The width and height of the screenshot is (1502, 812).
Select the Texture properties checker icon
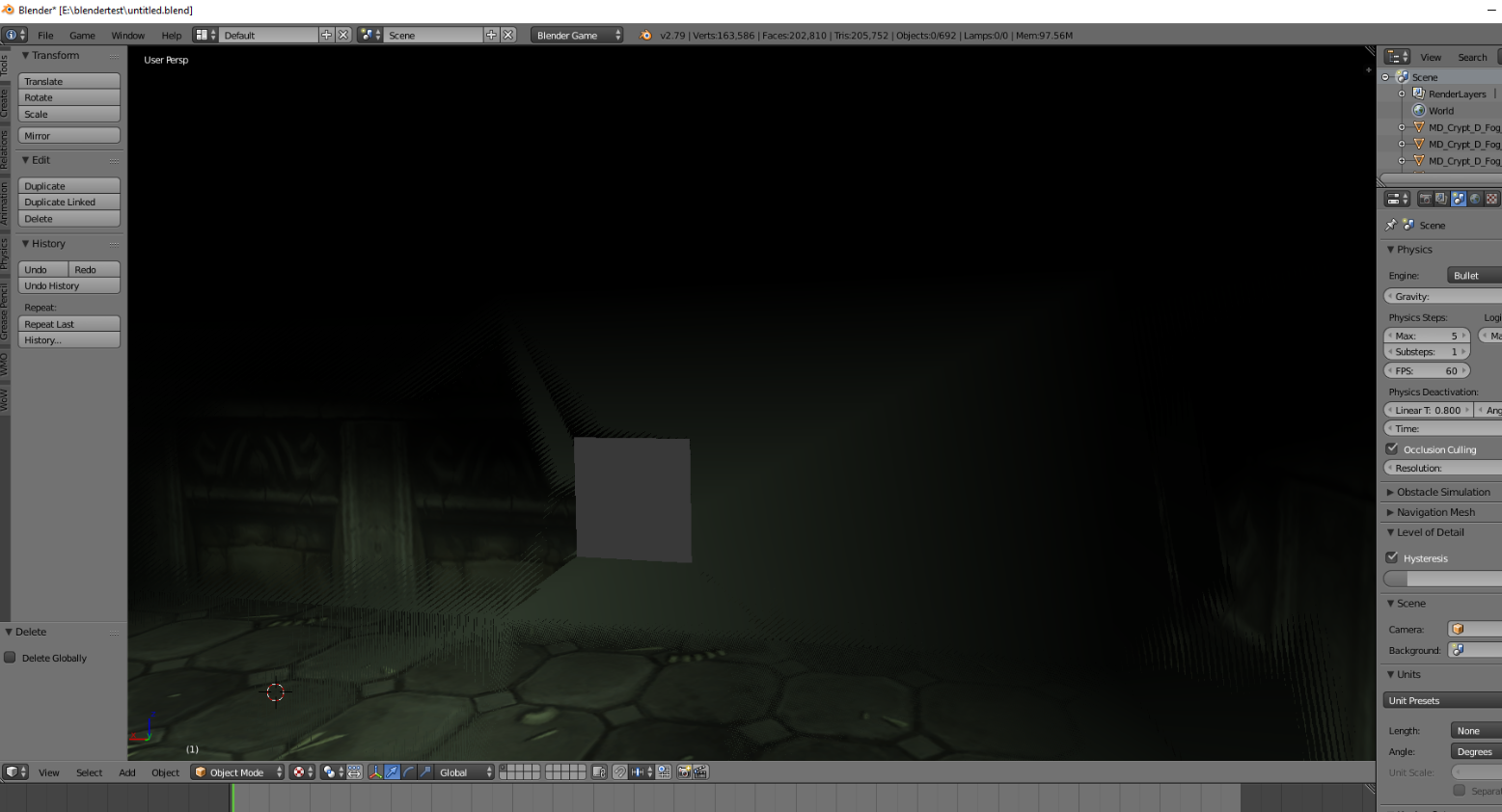tap(1491, 198)
